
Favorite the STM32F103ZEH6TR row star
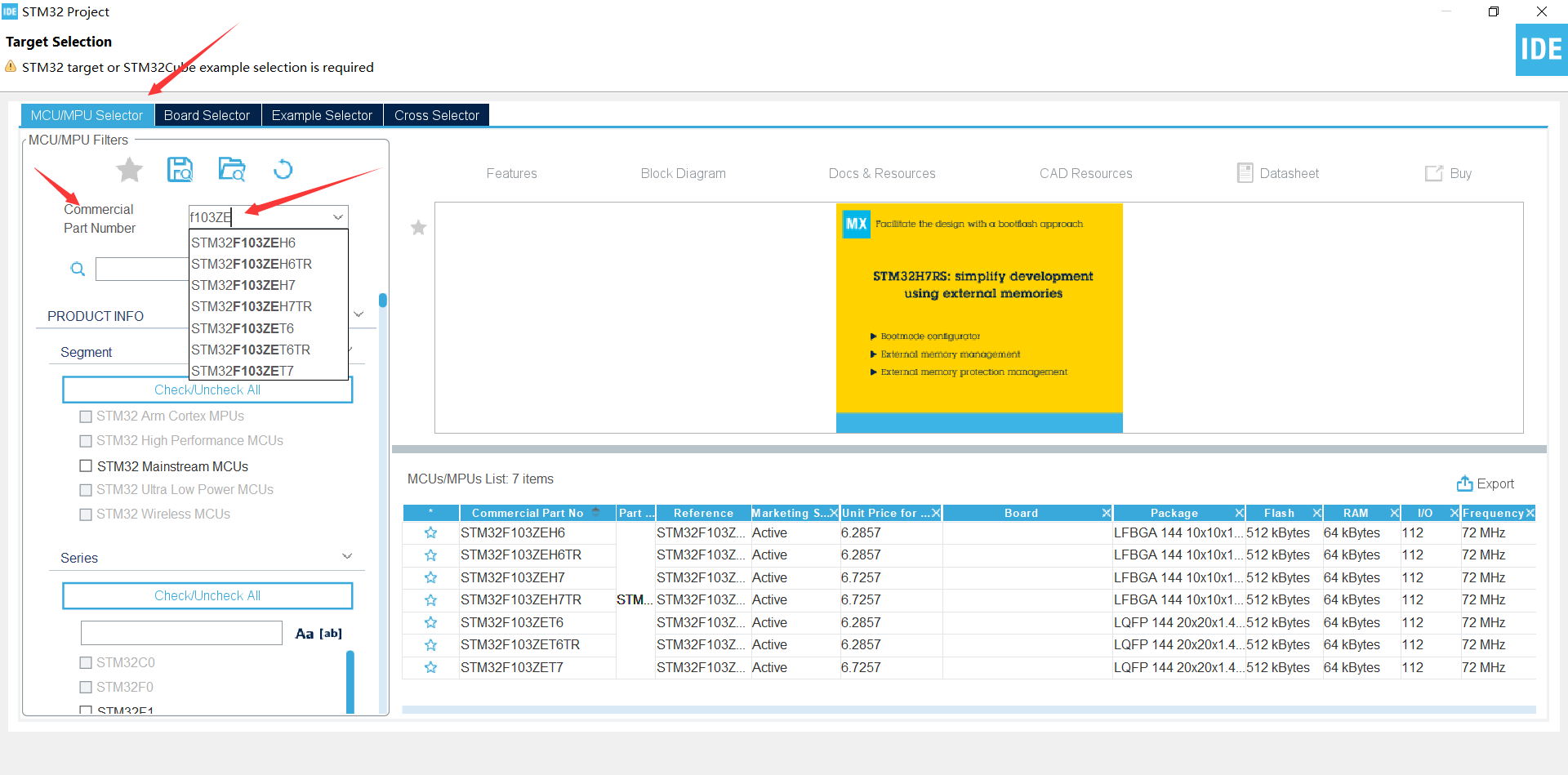(430, 555)
